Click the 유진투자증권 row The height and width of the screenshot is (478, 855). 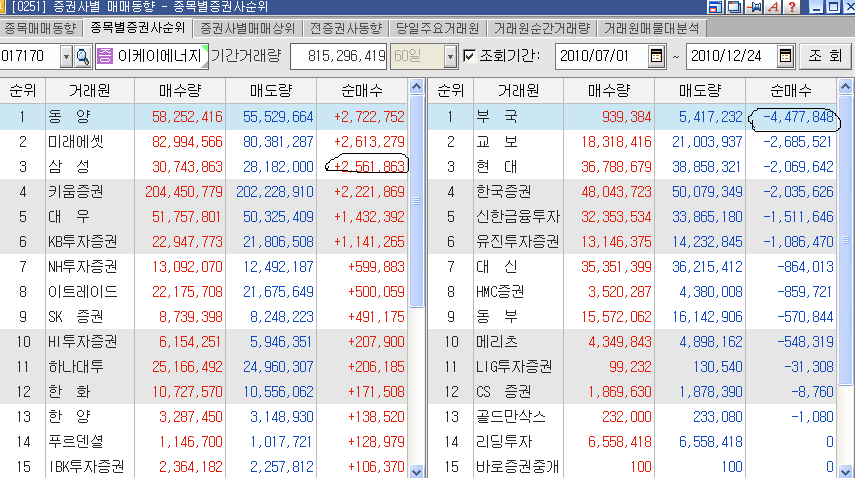pos(632,241)
